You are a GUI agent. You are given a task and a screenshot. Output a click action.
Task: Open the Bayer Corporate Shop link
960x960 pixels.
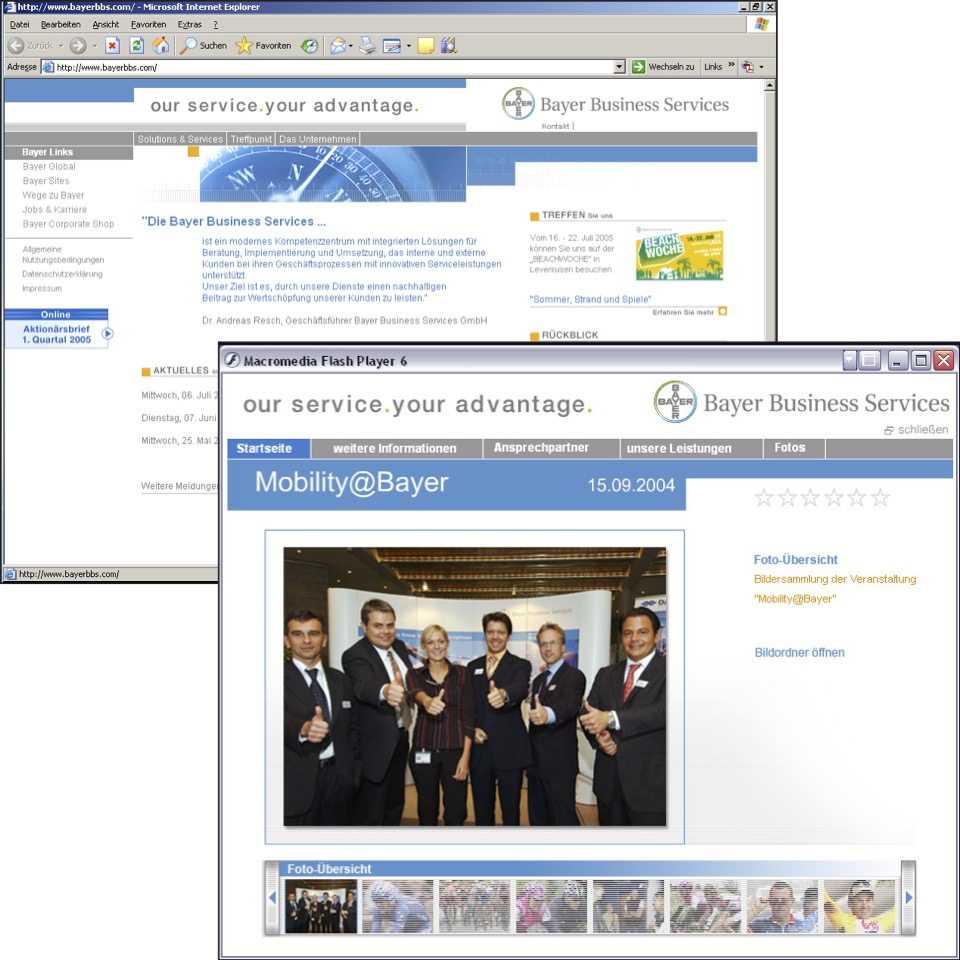(68, 224)
